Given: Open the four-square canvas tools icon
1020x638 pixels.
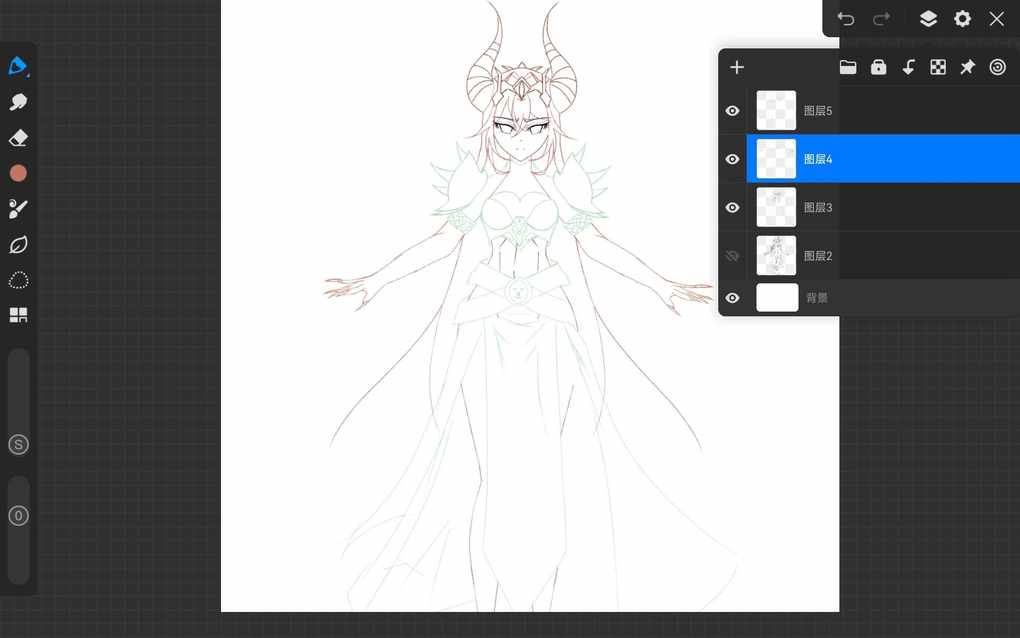Looking at the screenshot, I should (18, 315).
